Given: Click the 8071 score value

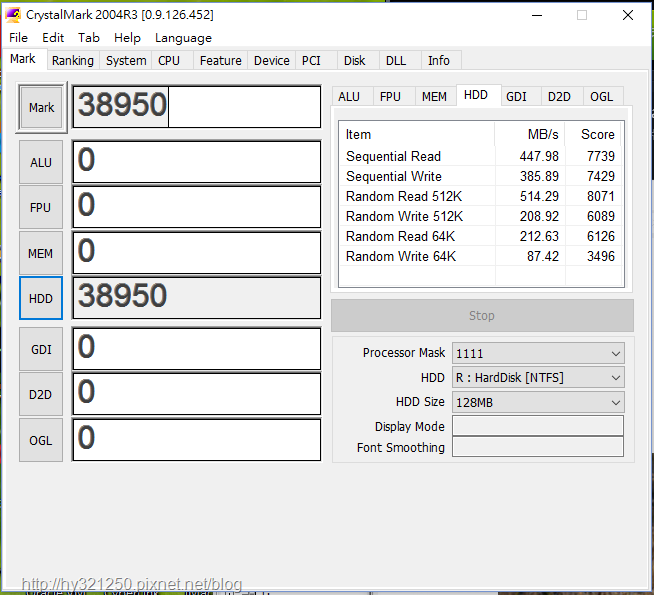Looking at the screenshot, I should tap(601, 196).
